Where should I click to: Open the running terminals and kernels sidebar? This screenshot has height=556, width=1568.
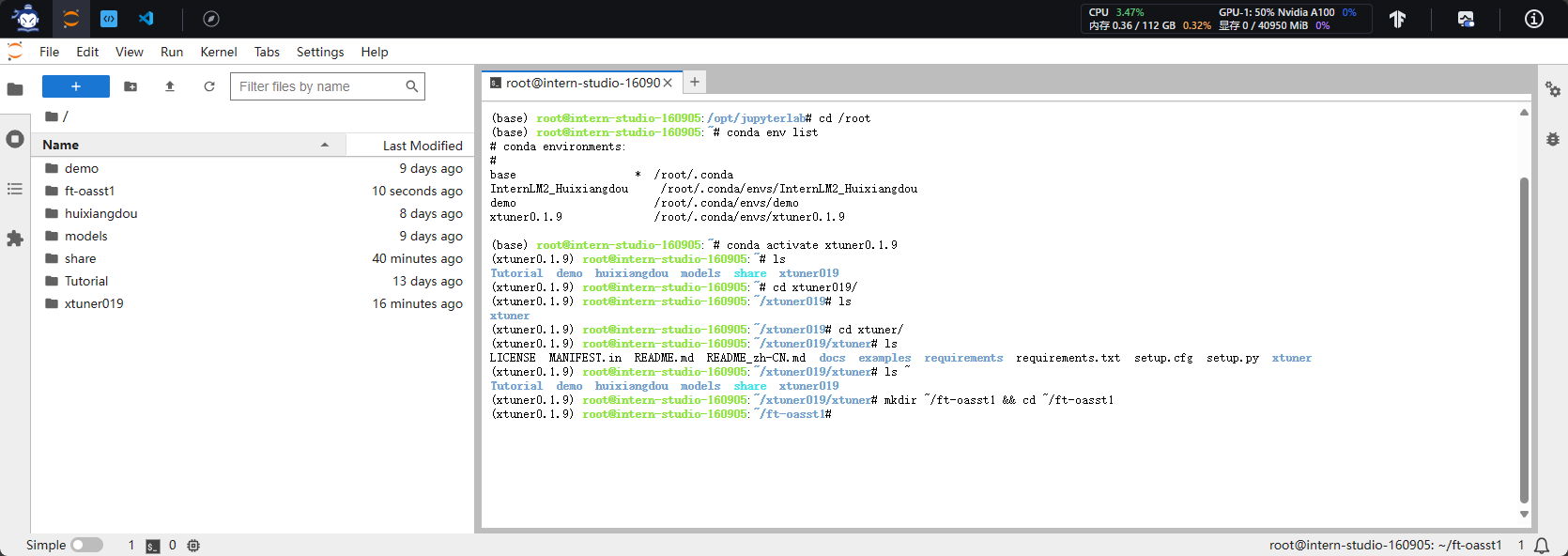click(x=15, y=139)
